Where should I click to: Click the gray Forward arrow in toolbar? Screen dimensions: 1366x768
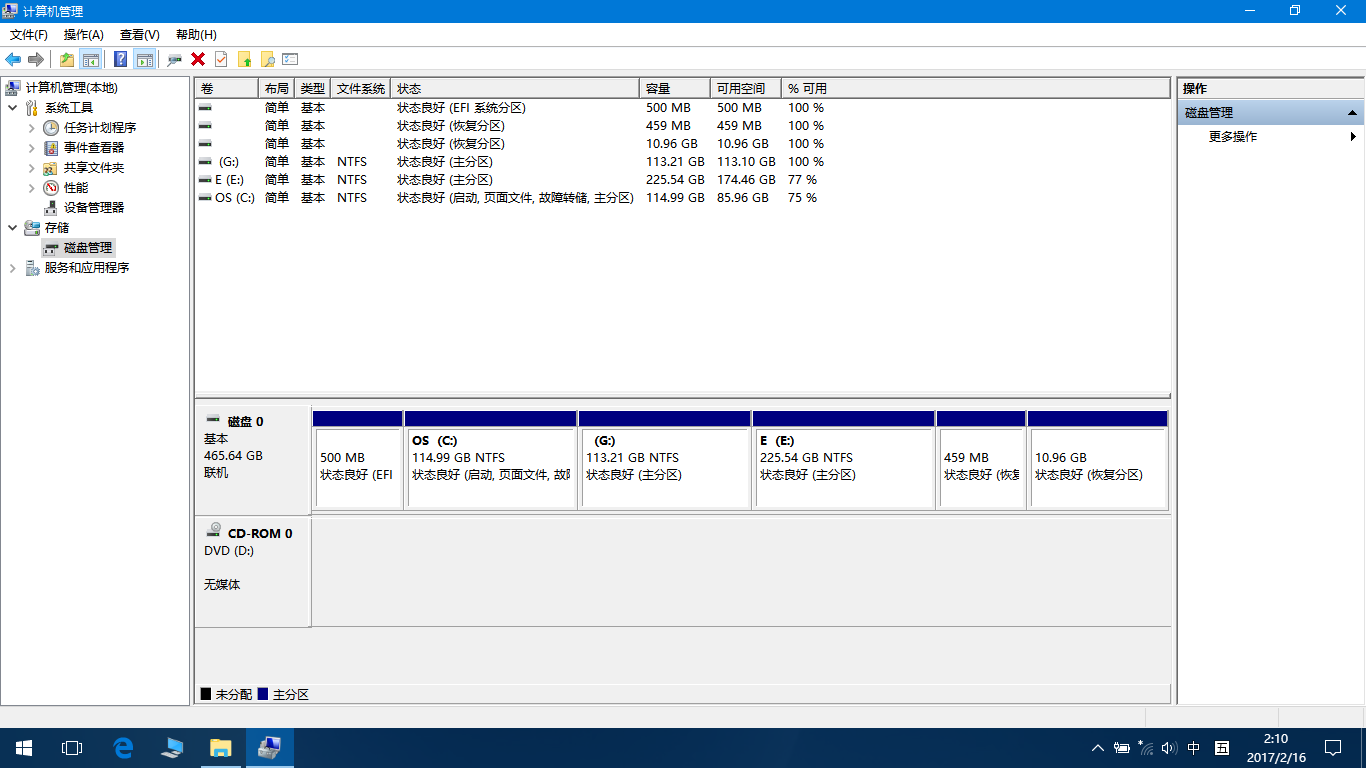click(36, 59)
